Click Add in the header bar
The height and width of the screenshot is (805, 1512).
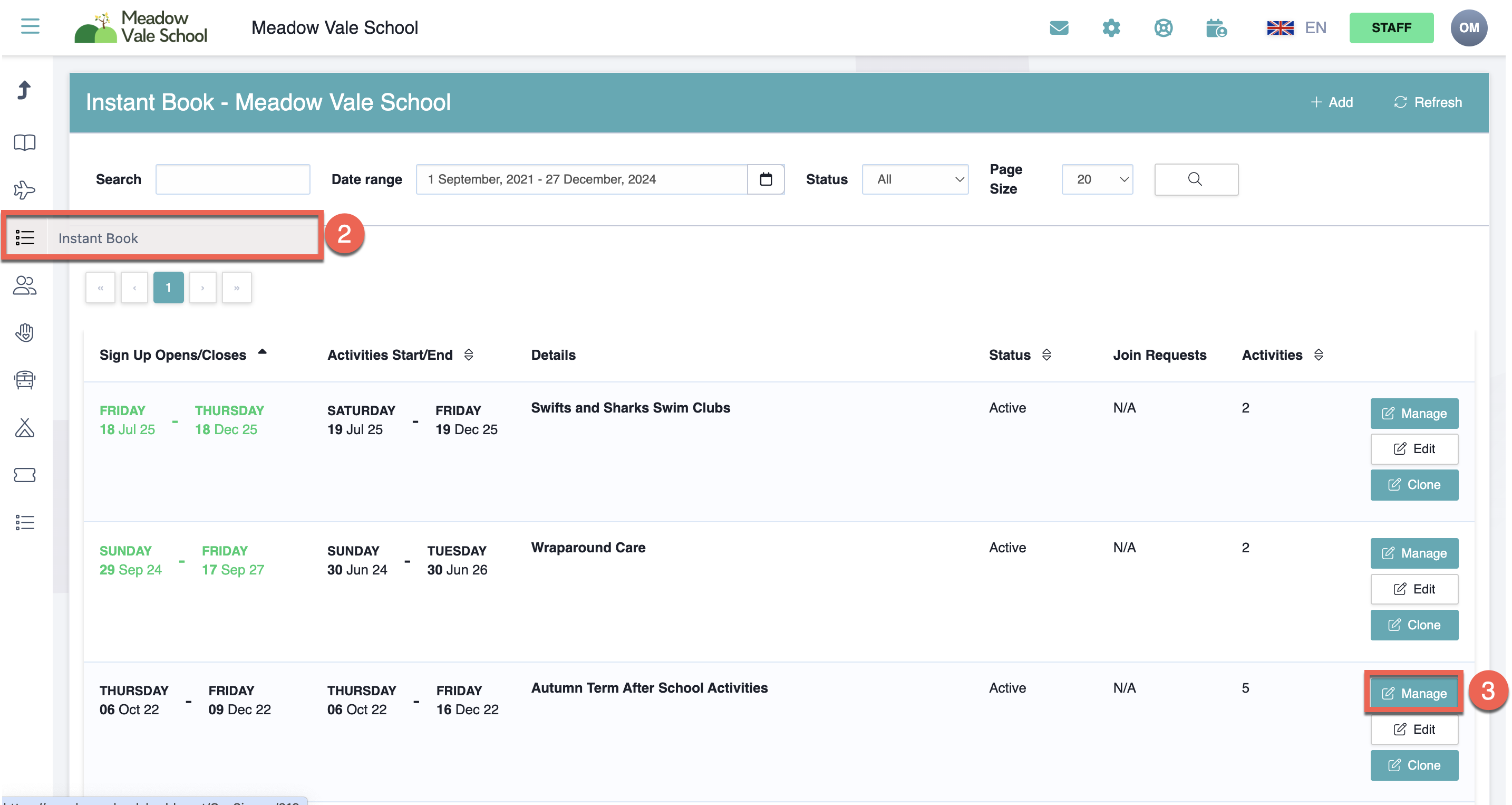click(x=1331, y=102)
